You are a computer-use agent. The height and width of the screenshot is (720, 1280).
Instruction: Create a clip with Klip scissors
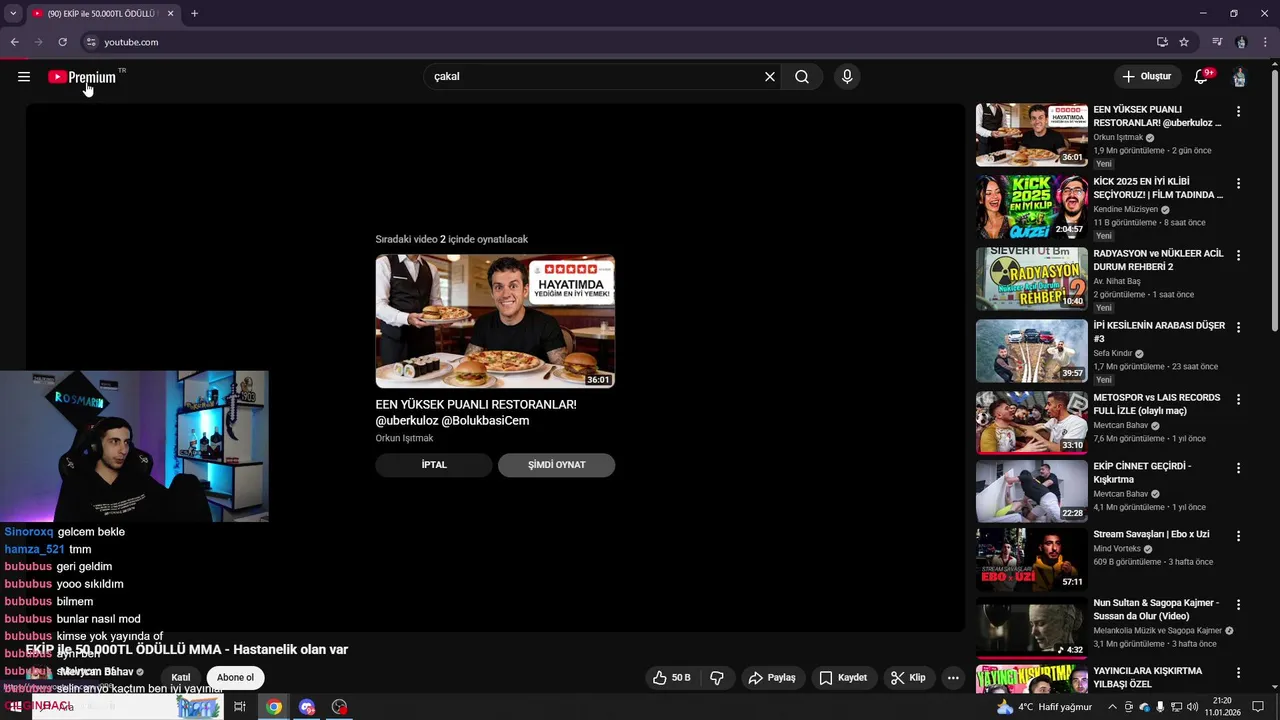[x=908, y=678]
